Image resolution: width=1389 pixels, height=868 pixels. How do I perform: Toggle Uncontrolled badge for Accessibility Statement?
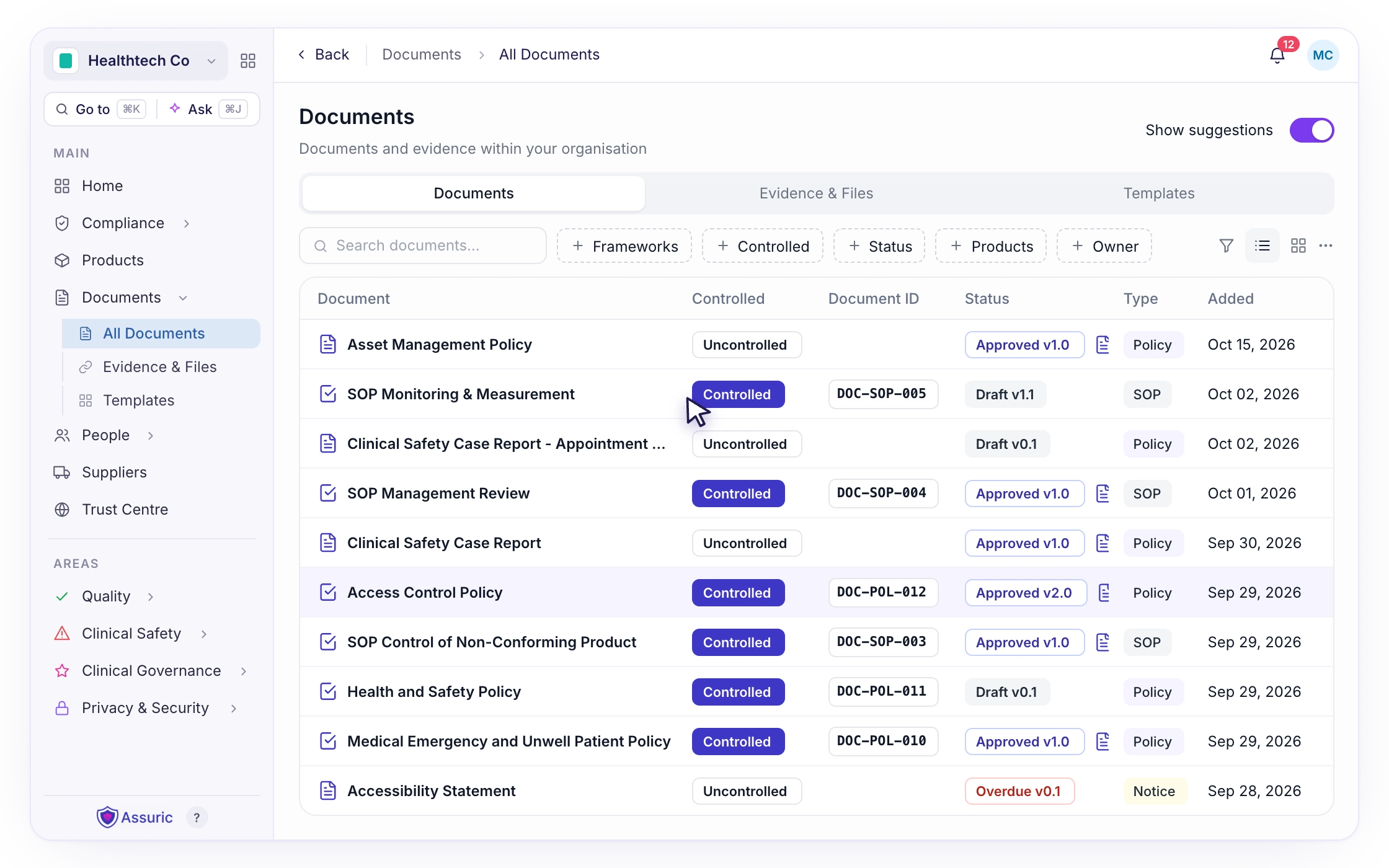(747, 791)
